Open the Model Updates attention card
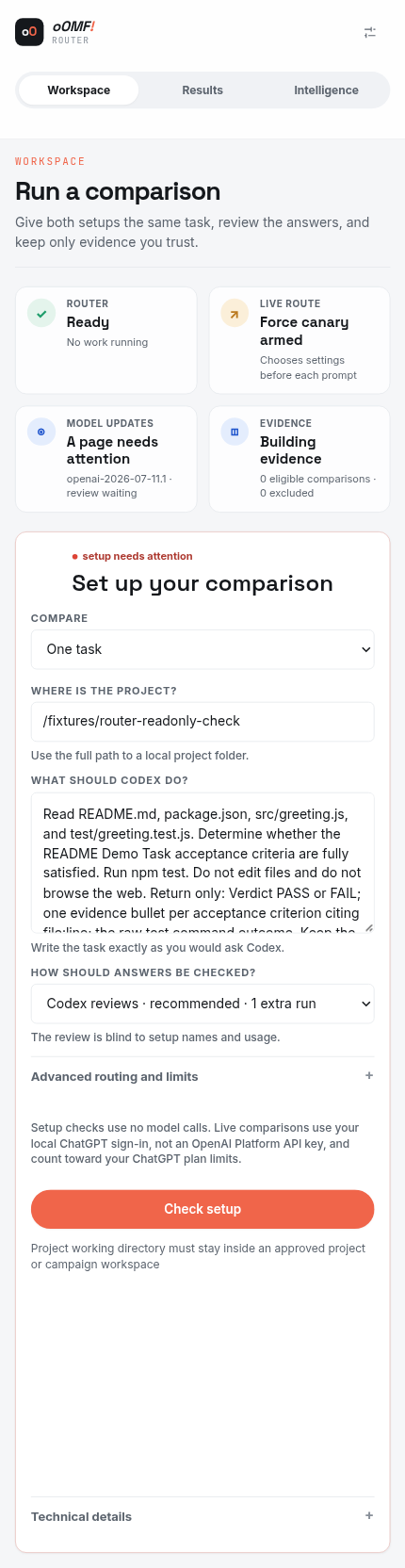 (x=106, y=459)
